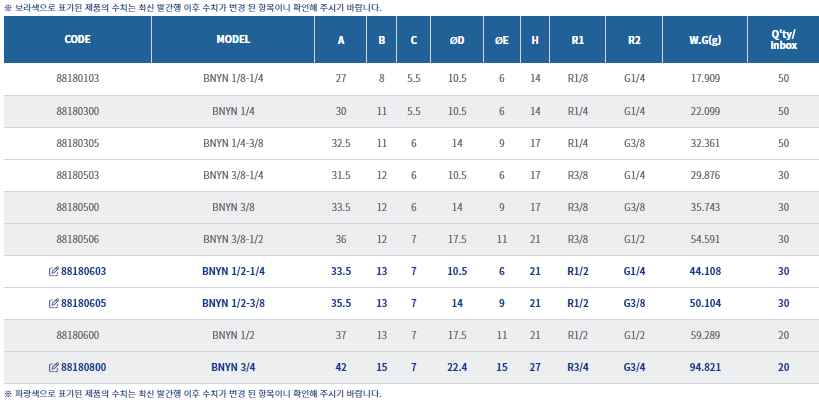Open product code 88180103
The image size is (819, 403).
[78, 78]
